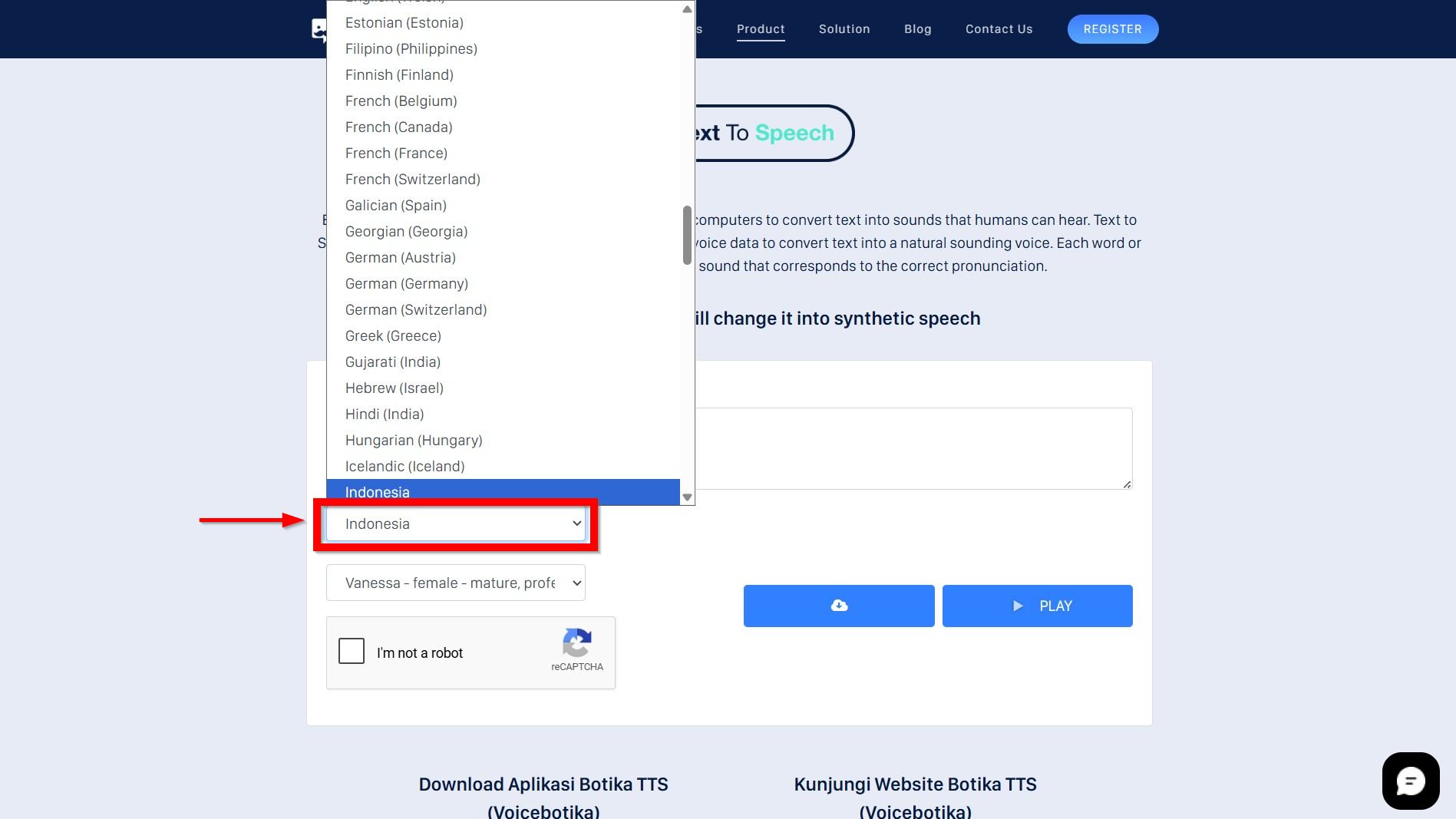Open the Solution menu item
The height and width of the screenshot is (819, 1456).
[x=844, y=29]
